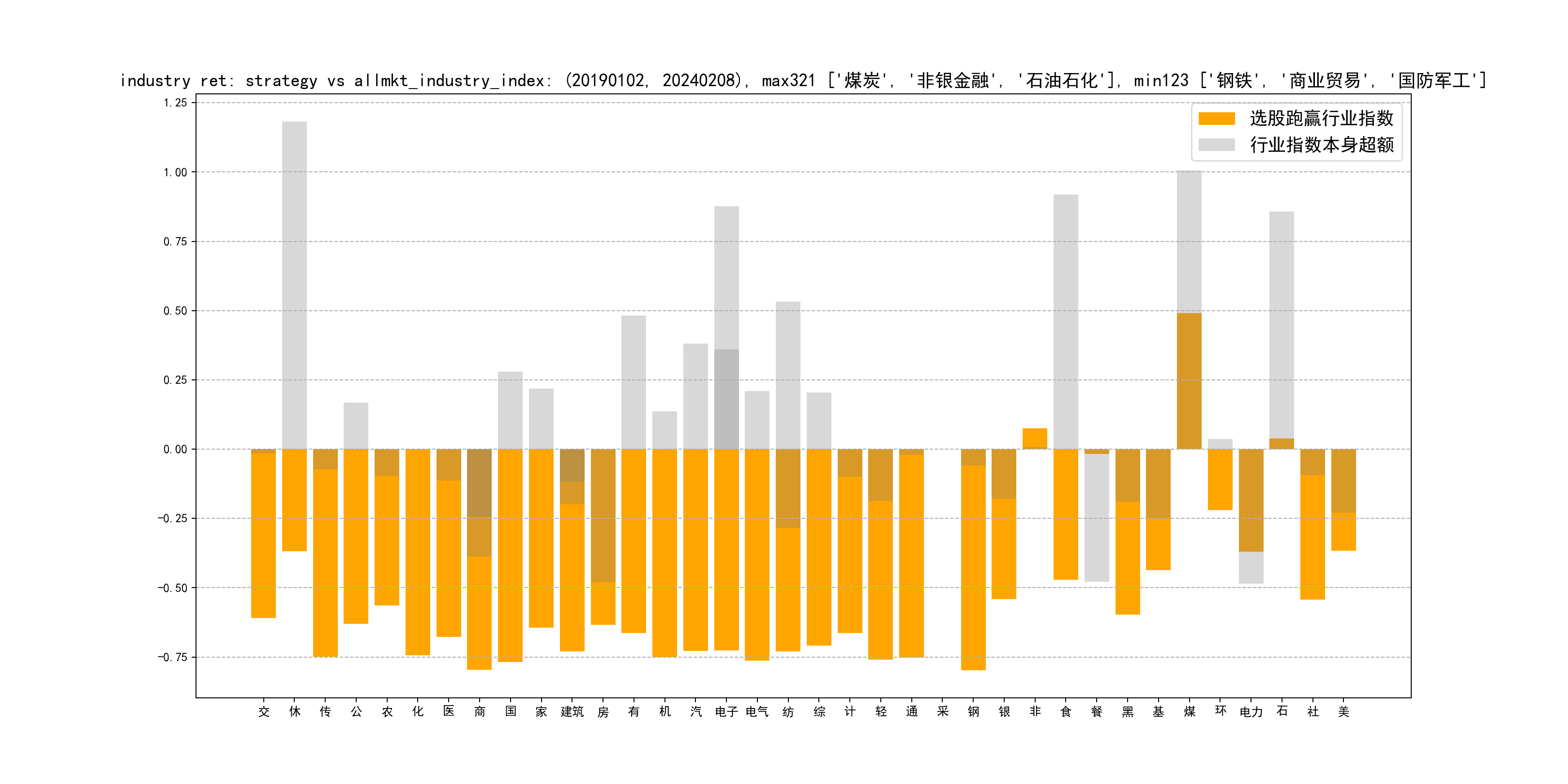Click the x-axis label 煤
The width and height of the screenshot is (1568, 784).
[x=1190, y=711]
